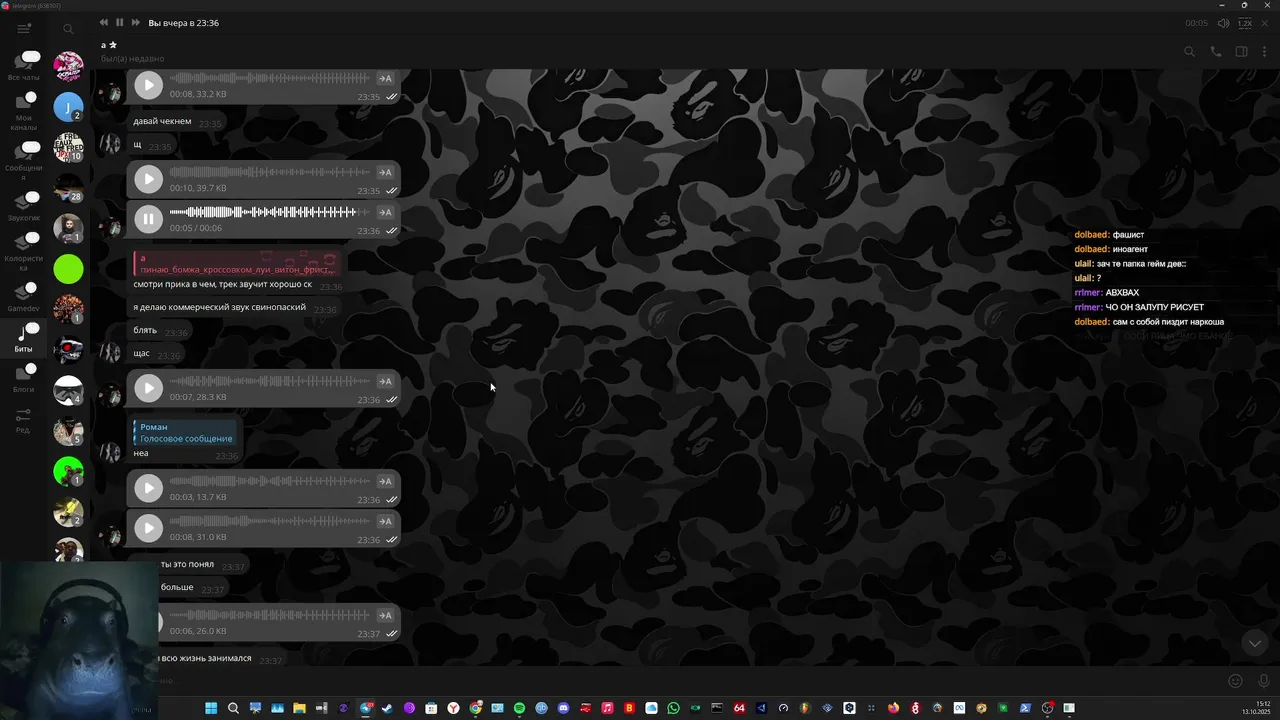Open Spotify from the taskbar
The height and width of the screenshot is (720, 1280).
point(519,708)
